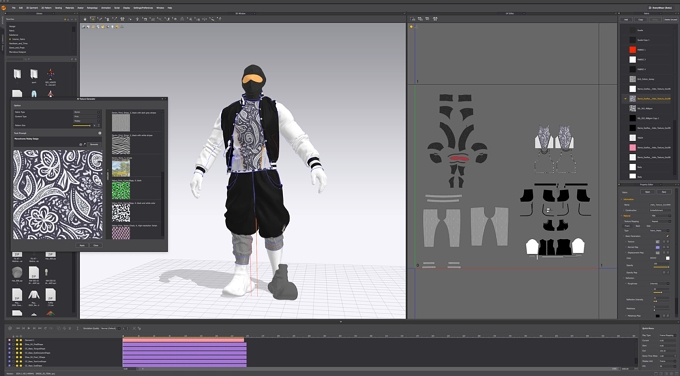Screen dimensions: 680x376
Task: Toggle the first timeline track's yellow visibility dot
Action: coord(16,340)
